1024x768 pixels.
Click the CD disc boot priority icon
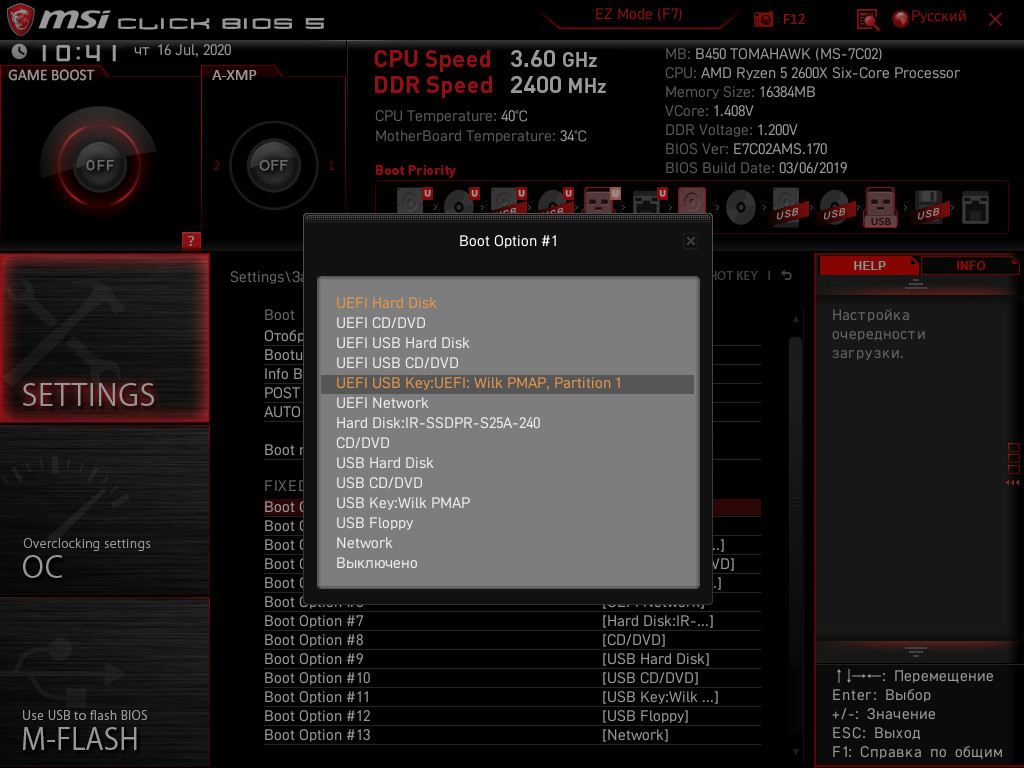point(741,208)
